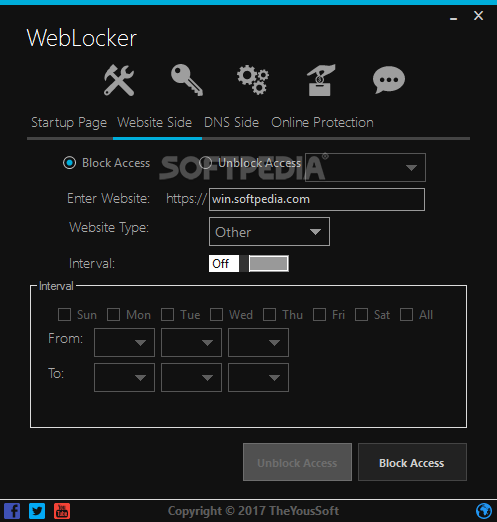
Task: Click the Block Access button at bottom
Action: tap(412, 462)
